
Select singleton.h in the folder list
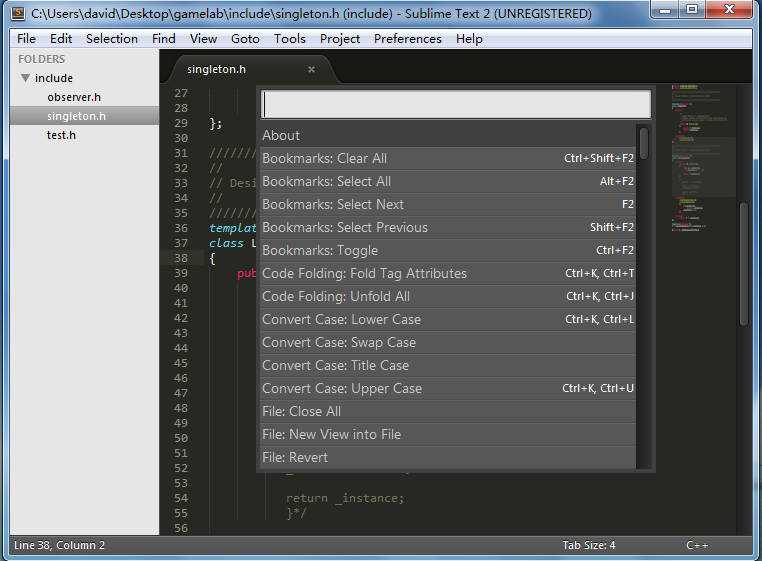pos(76,116)
